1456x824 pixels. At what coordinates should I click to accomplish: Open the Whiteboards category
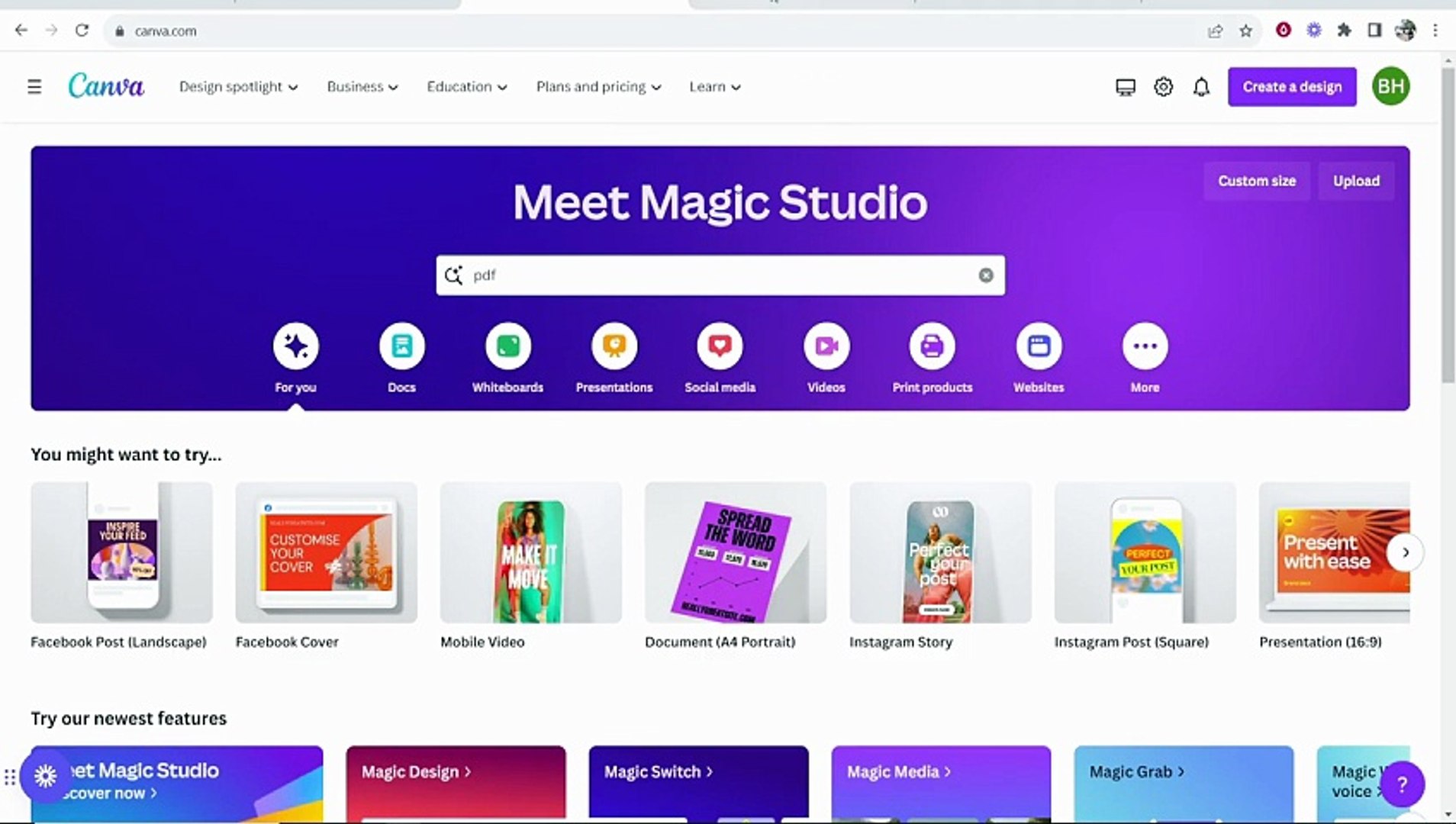coord(507,346)
